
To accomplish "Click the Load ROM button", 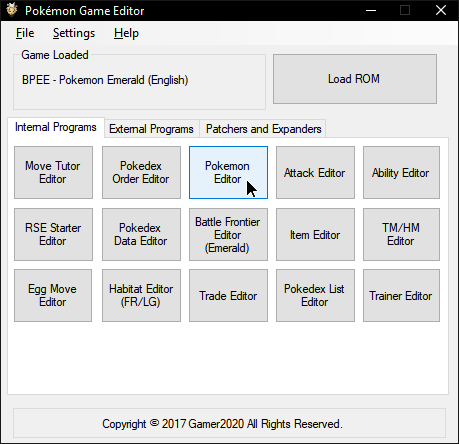I will coord(355,79).
